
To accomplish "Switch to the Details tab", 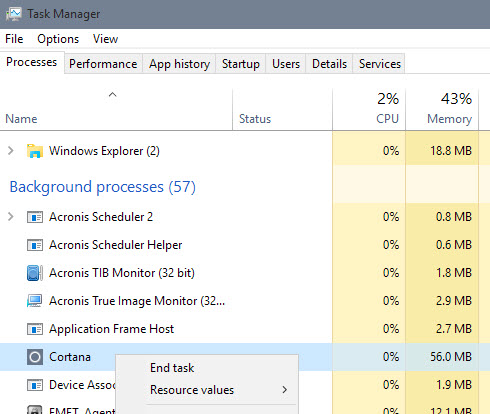I will pyautogui.click(x=329, y=63).
